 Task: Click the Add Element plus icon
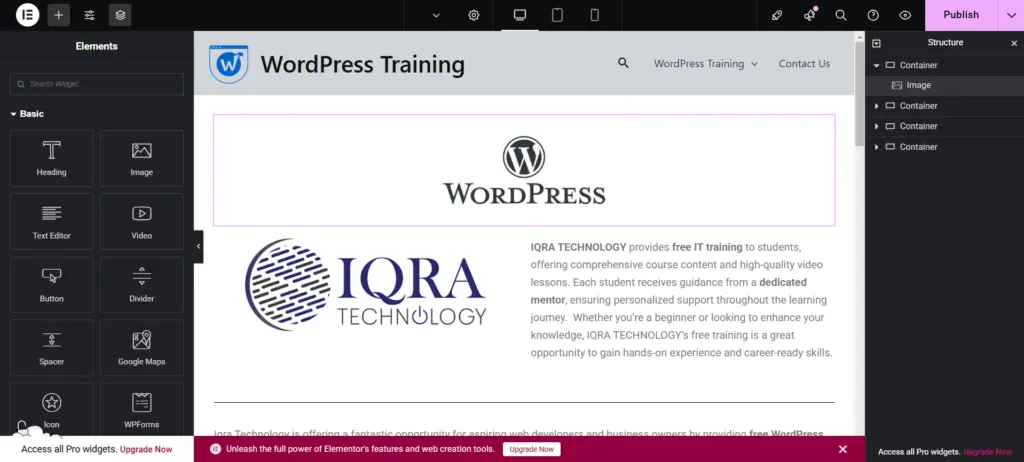pos(59,15)
